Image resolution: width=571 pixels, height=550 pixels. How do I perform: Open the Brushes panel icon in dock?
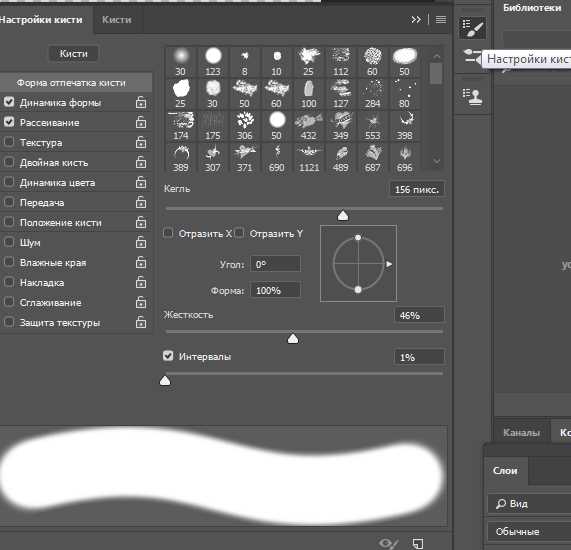point(472,56)
